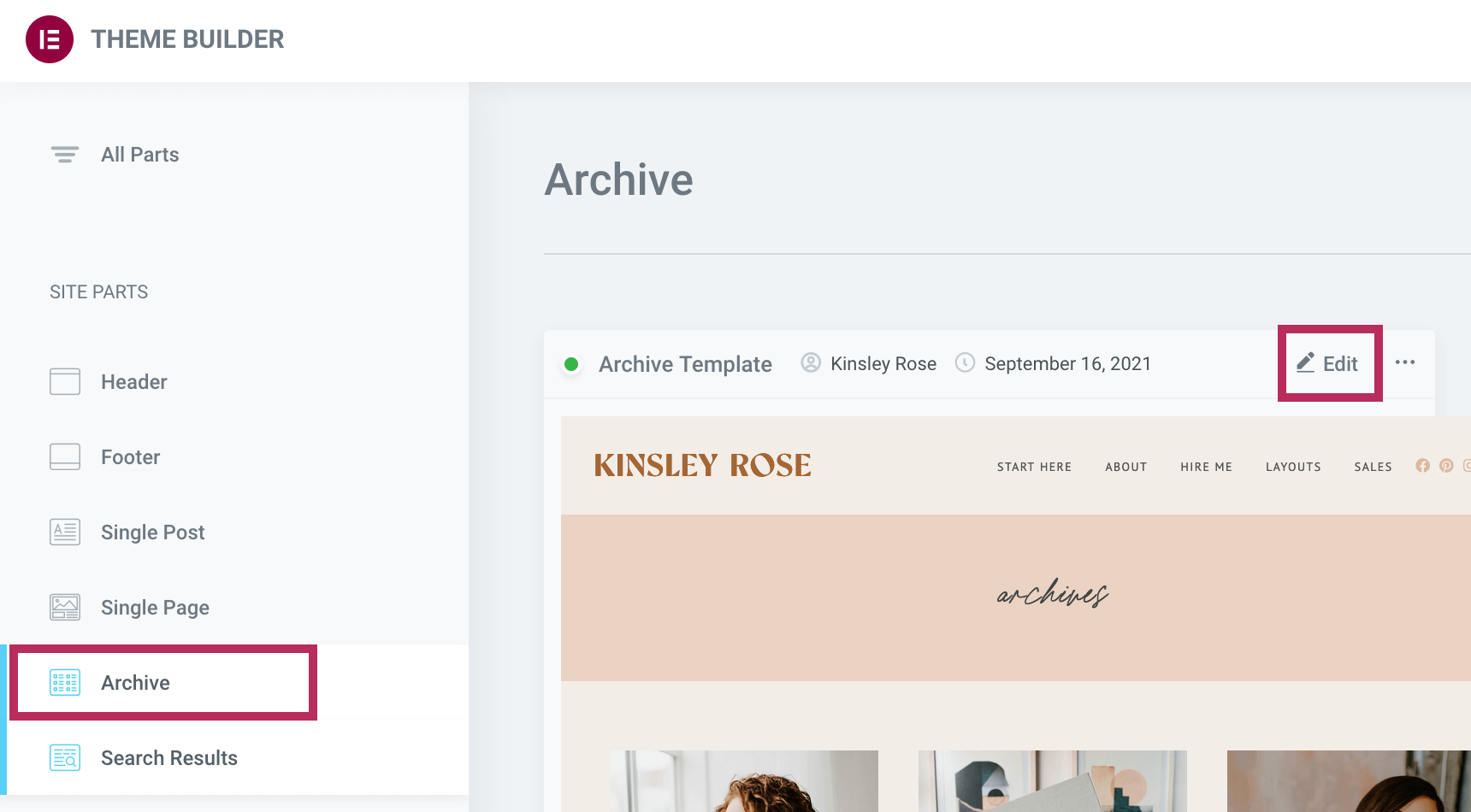
Task: Open the three-dot more actions menu
Action: 1405,362
